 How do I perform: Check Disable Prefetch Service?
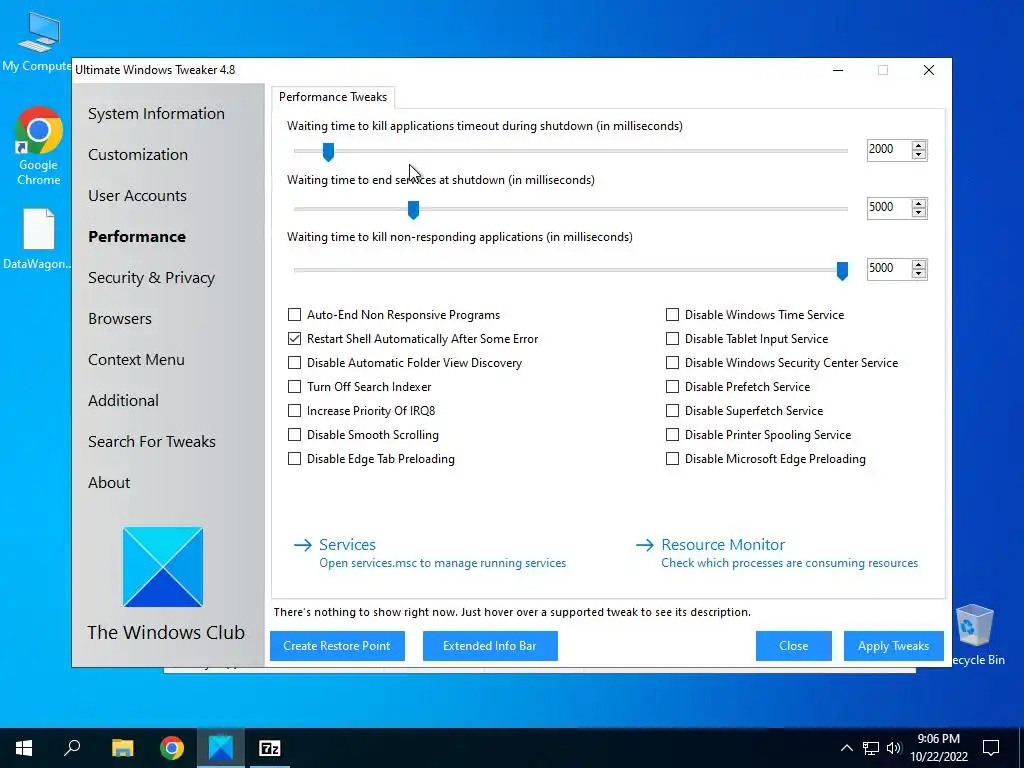pos(672,387)
